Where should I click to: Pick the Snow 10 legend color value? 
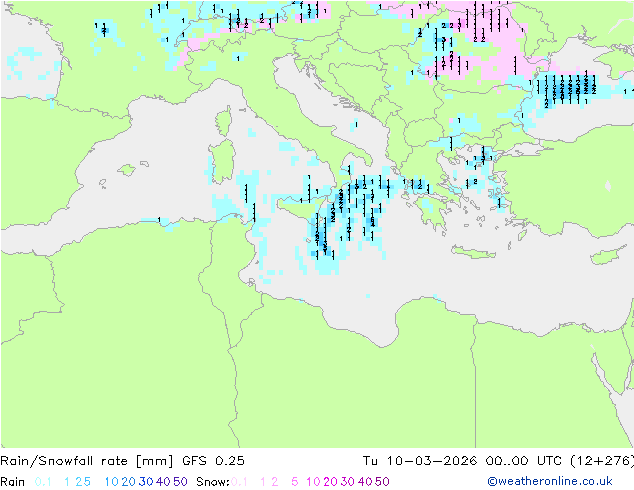[x=313, y=482]
